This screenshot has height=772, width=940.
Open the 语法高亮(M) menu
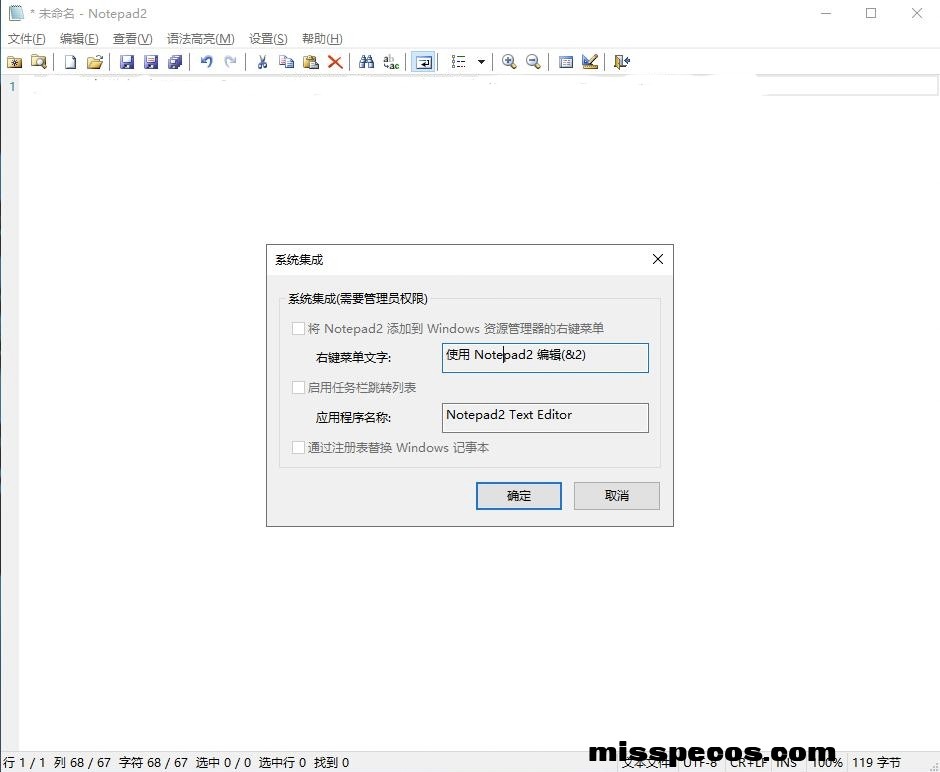click(200, 39)
